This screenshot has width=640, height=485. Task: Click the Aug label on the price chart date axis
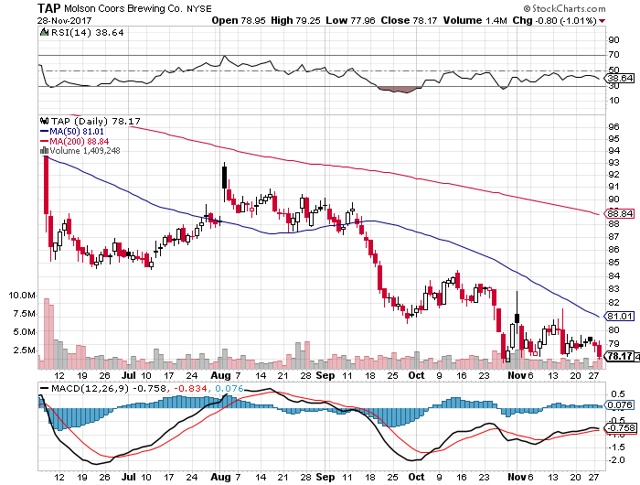point(221,375)
